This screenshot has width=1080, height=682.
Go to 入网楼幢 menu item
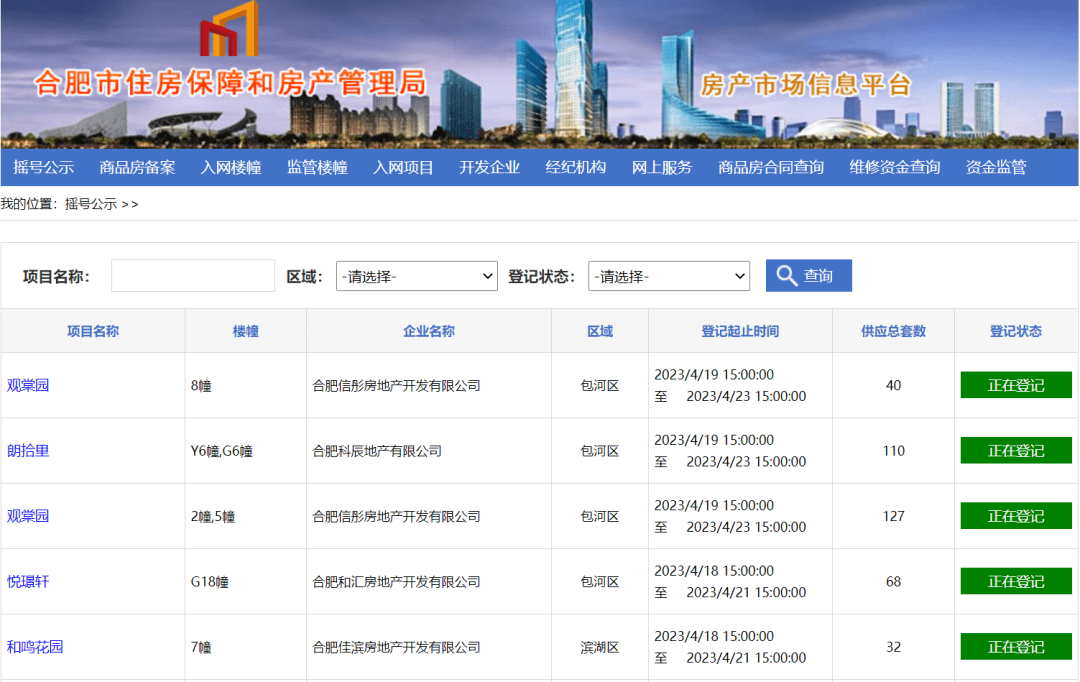point(231,167)
